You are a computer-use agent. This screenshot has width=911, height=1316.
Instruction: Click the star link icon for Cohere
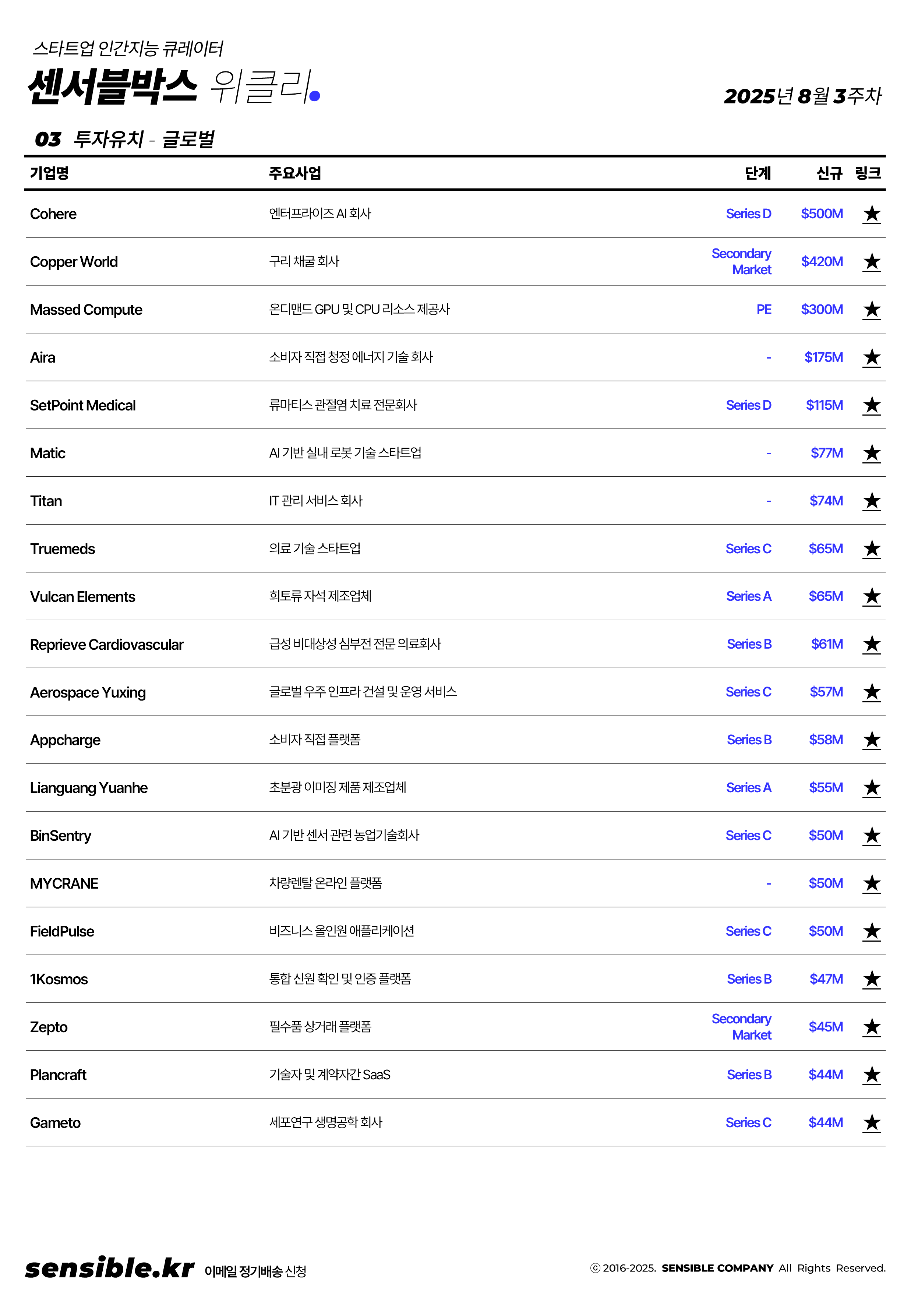click(x=871, y=214)
